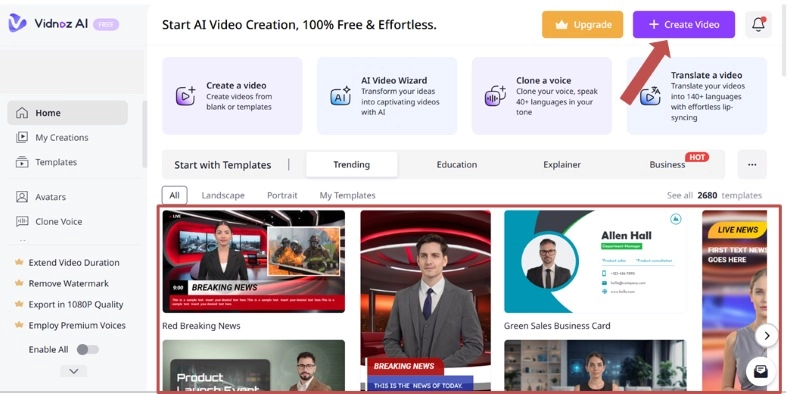Open the portrait Breaking News anchor template
Viewport: 800px width, 394px height.
pyautogui.click(x=426, y=300)
